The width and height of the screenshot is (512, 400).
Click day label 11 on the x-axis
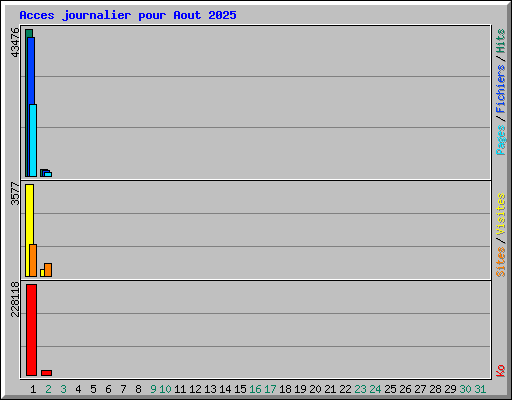coord(180,389)
